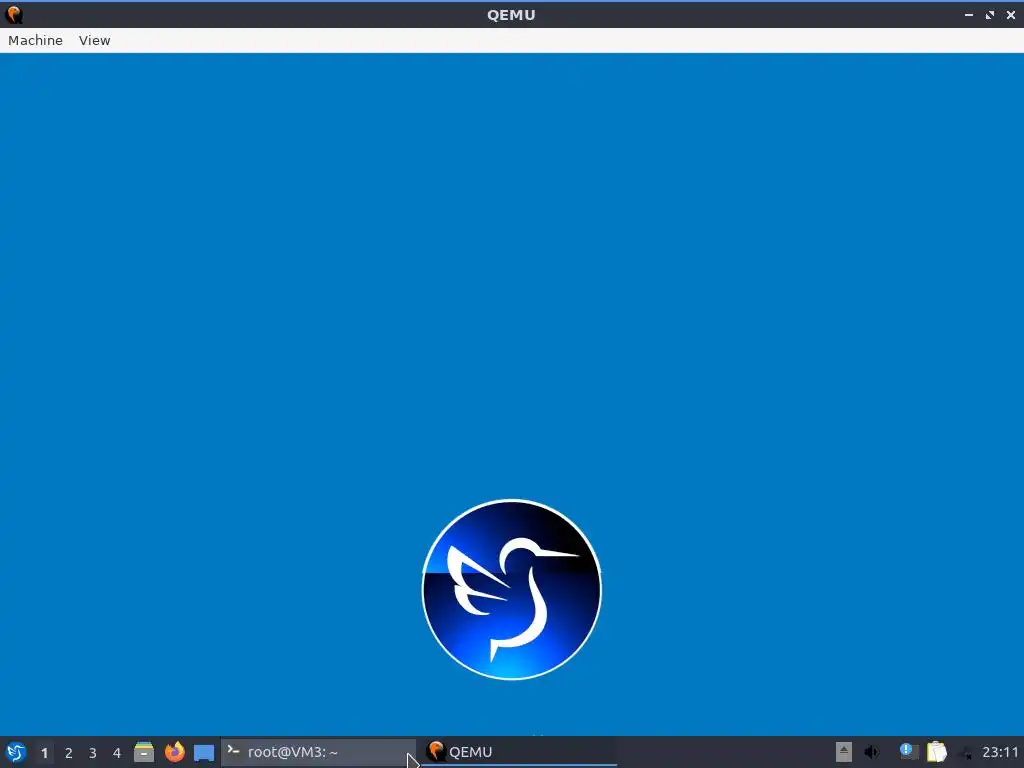Screen dimensions: 1024x768
Task: Launch Firefox from the panel
Action: point(174,752)
